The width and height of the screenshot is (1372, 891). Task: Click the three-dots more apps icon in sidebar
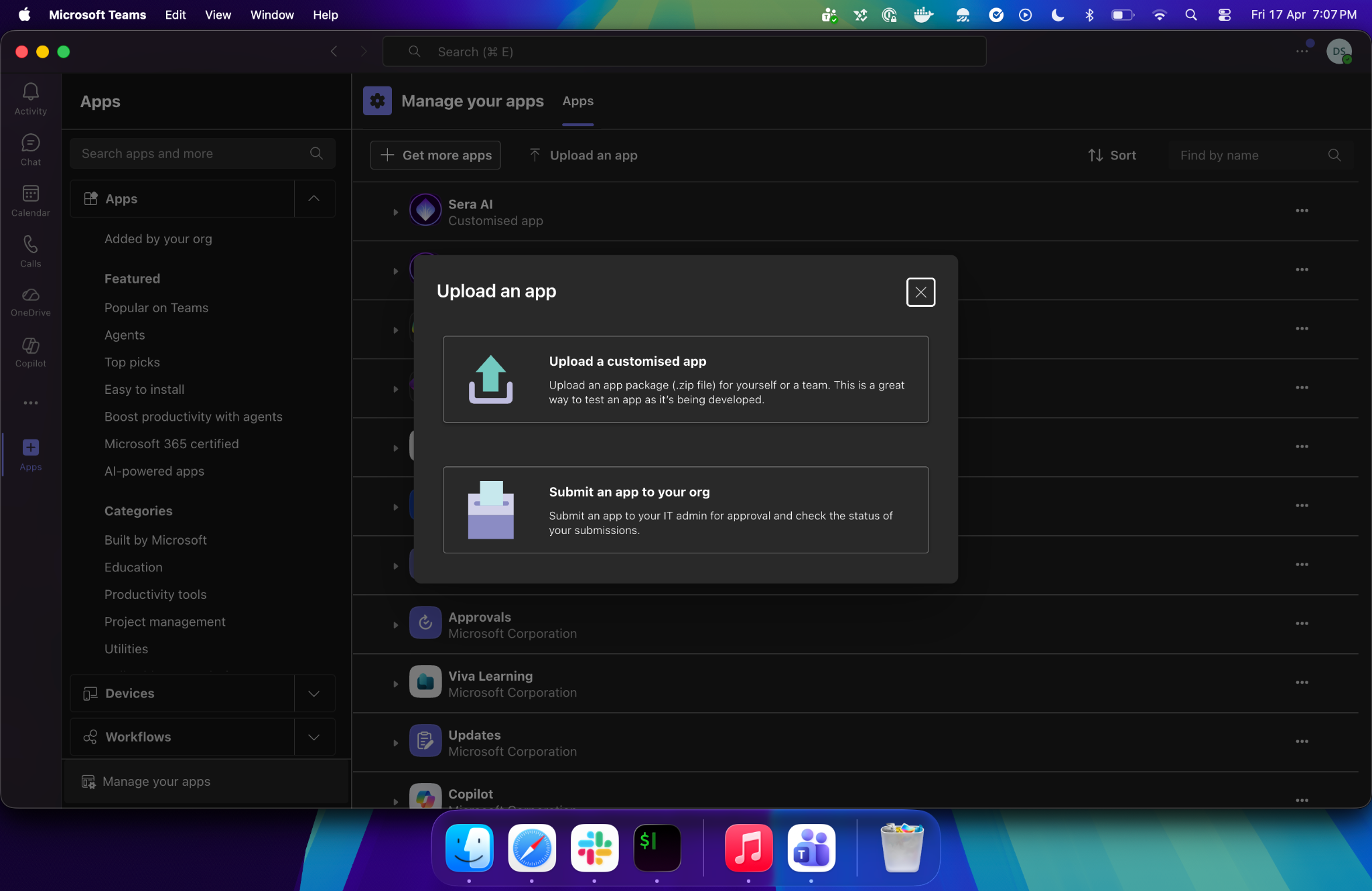coord(31,403)
